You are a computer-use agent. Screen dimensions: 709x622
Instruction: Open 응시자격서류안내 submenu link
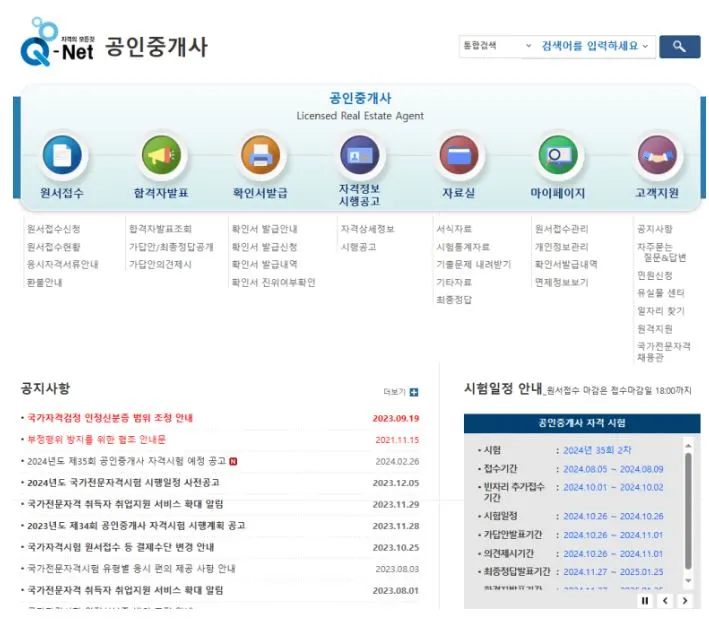click(62, 264)
